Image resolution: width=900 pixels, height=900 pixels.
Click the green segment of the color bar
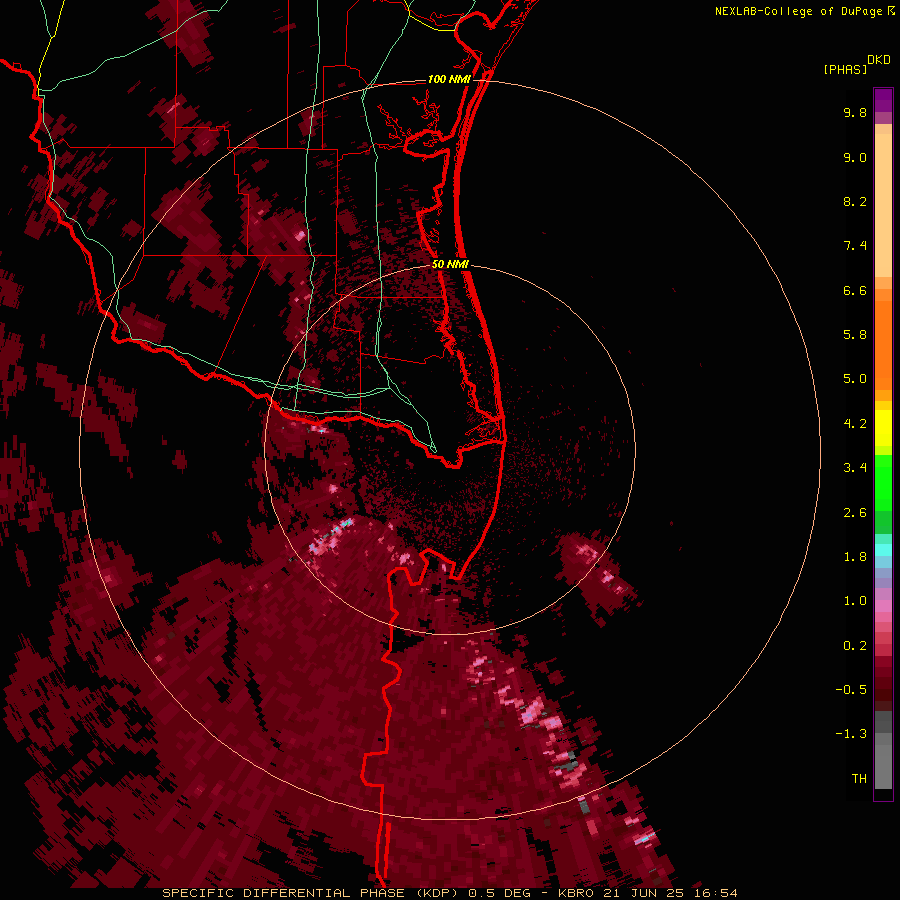click(883, 494)
